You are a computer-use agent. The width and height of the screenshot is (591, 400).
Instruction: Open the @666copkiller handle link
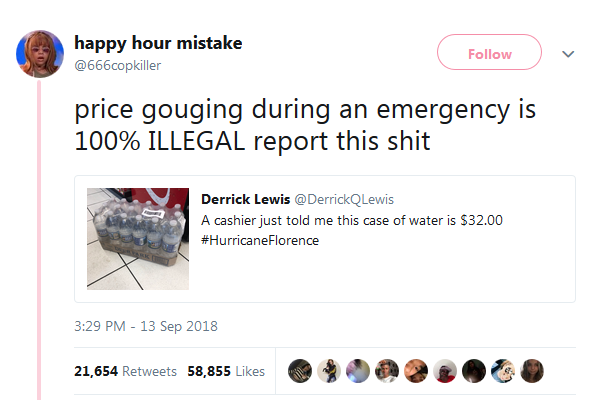118,65
